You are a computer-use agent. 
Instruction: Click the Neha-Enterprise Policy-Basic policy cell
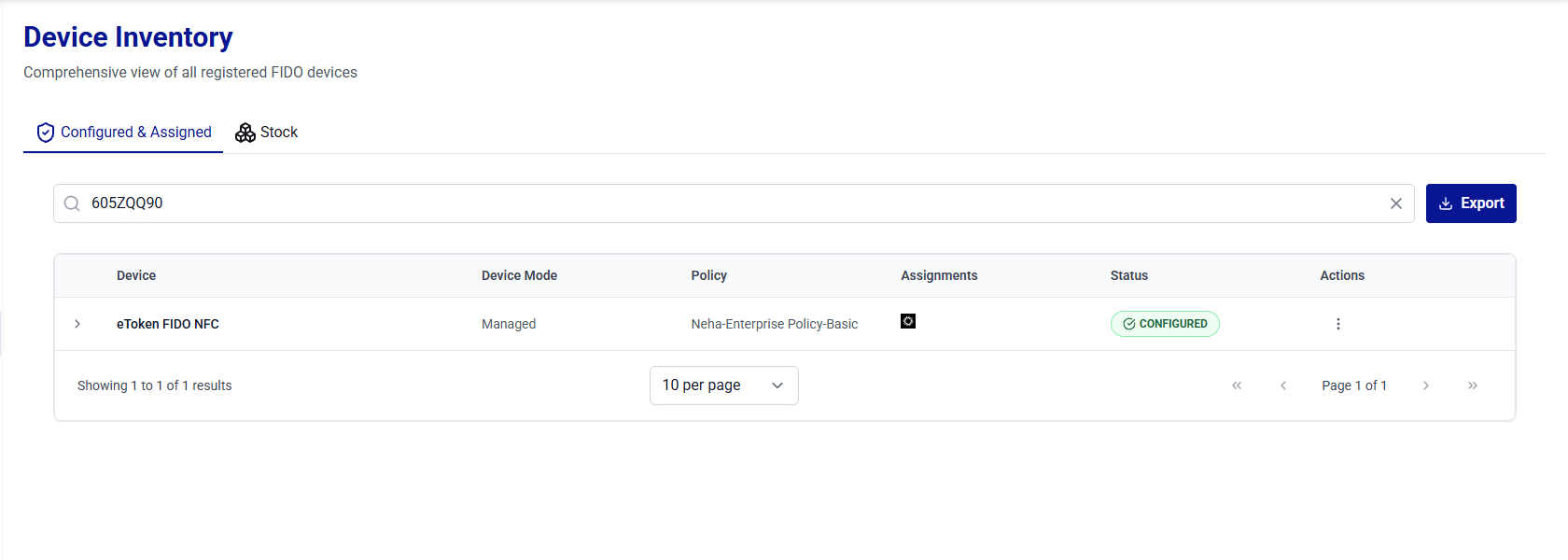point(775,324)
